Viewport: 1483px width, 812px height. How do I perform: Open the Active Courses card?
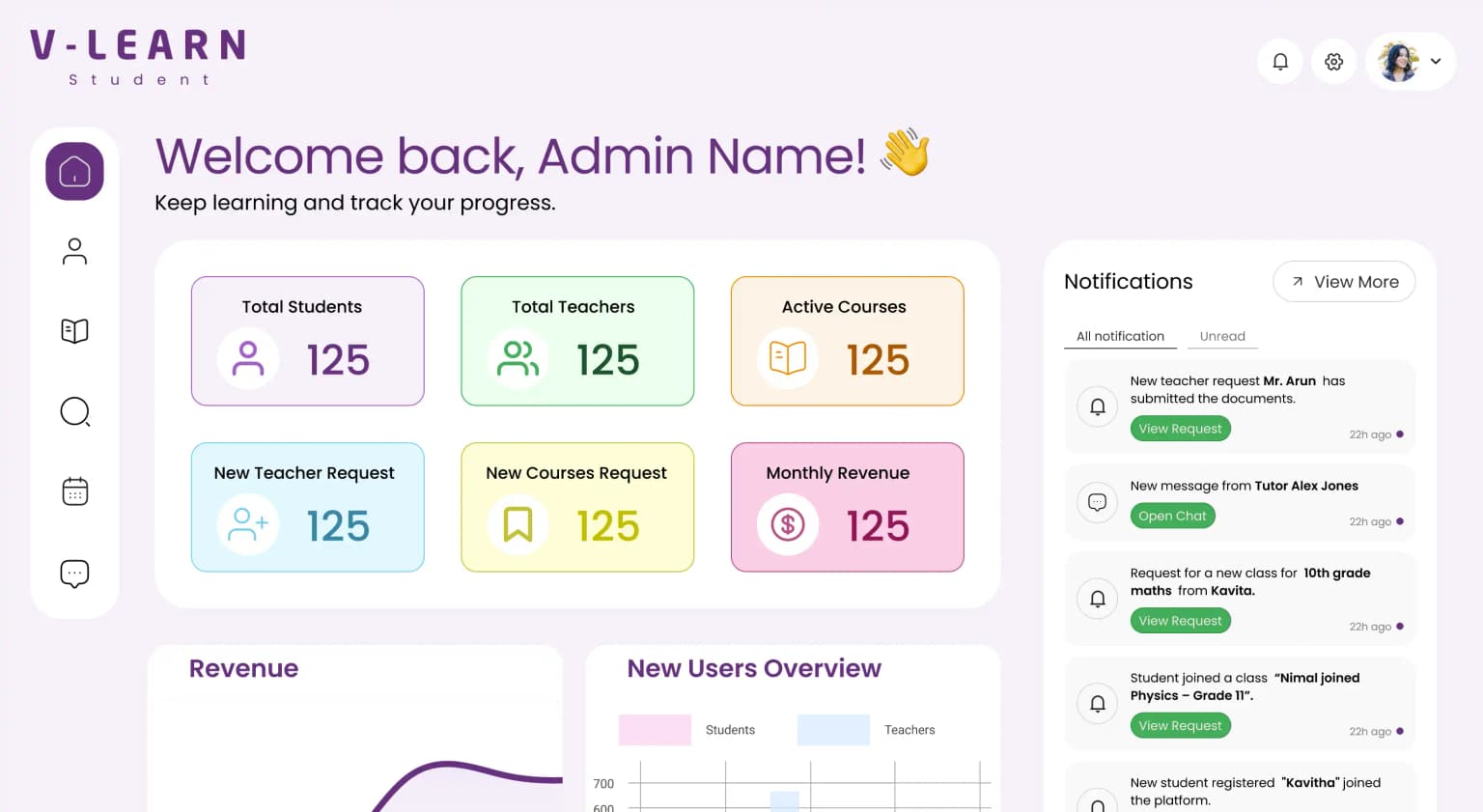coord(848,341)
